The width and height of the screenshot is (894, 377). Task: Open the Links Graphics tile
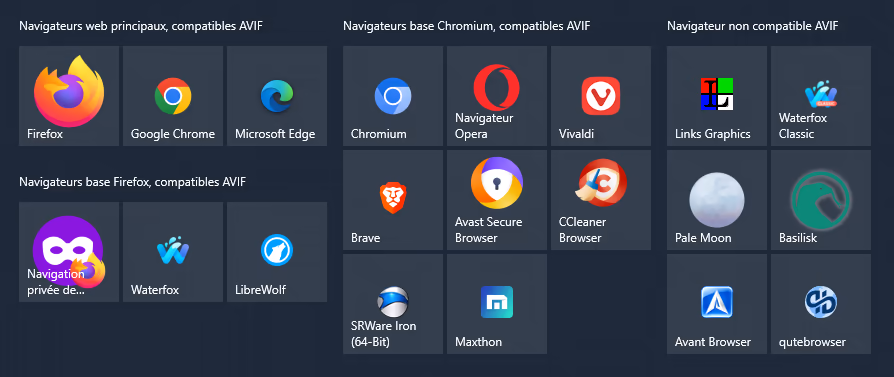coord(717,96)
